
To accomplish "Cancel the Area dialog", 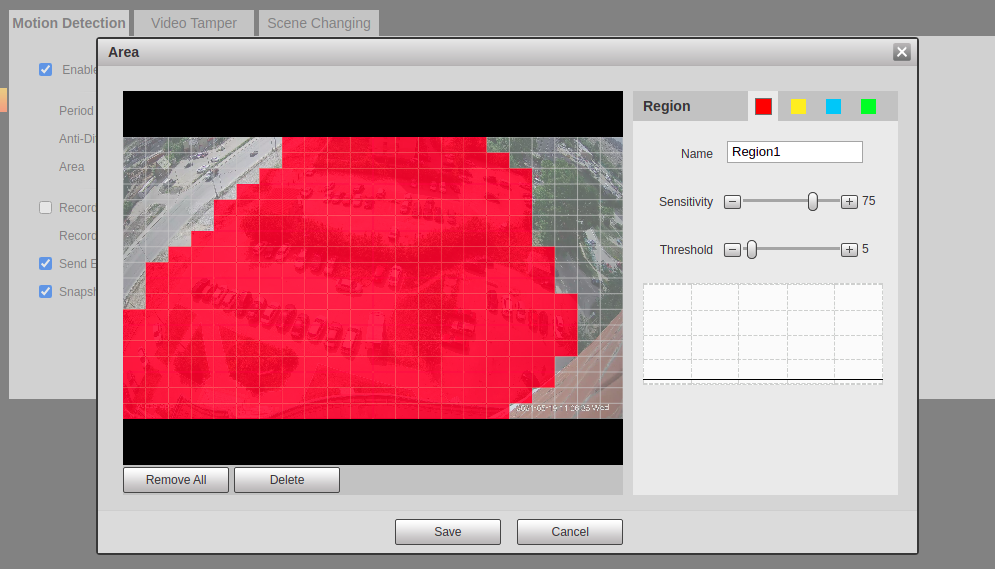I will 570,532.
